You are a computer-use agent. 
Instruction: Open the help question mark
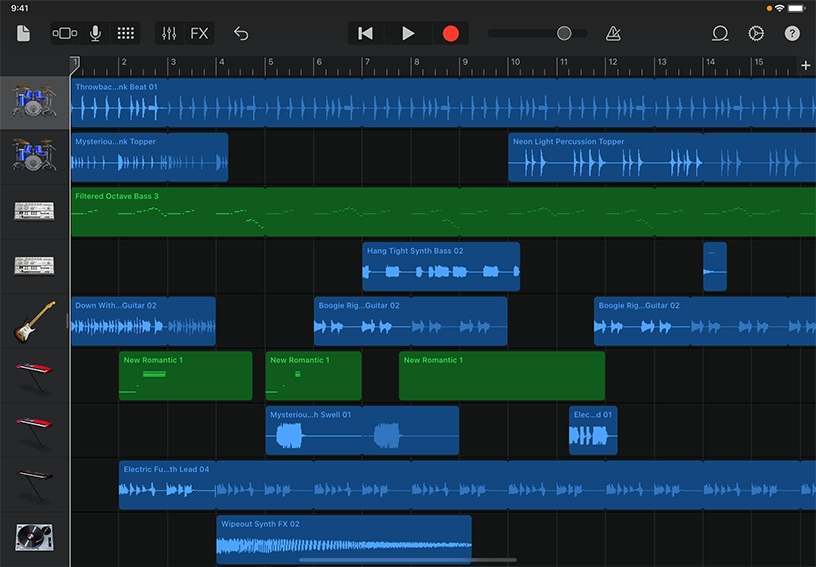coord(792,33)
